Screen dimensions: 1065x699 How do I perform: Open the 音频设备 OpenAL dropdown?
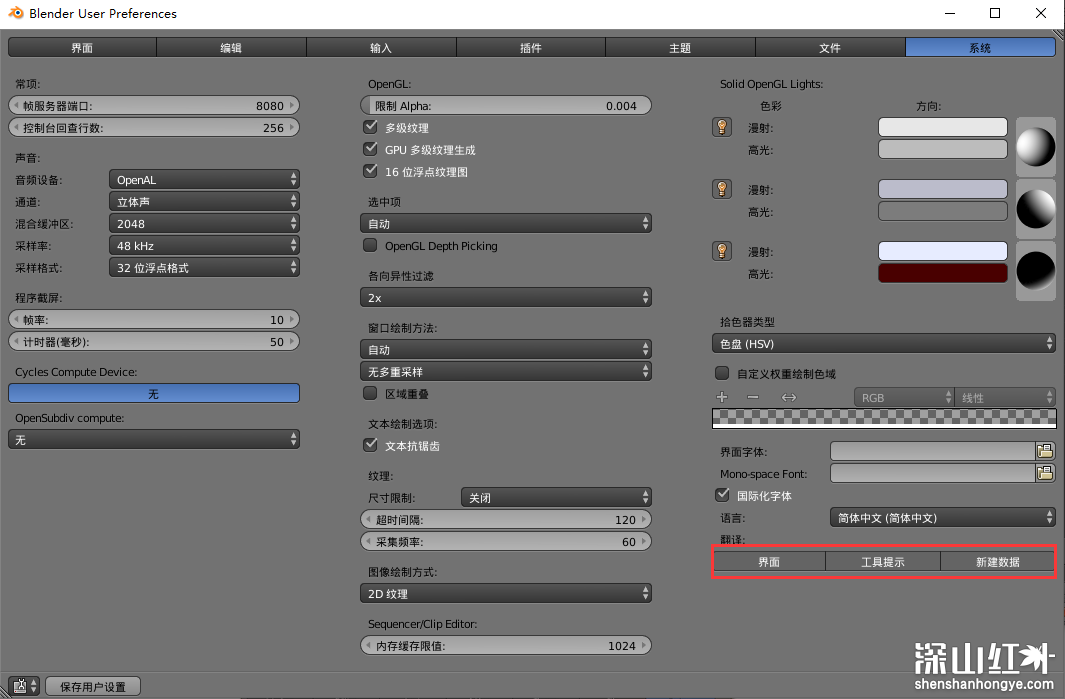204,180
